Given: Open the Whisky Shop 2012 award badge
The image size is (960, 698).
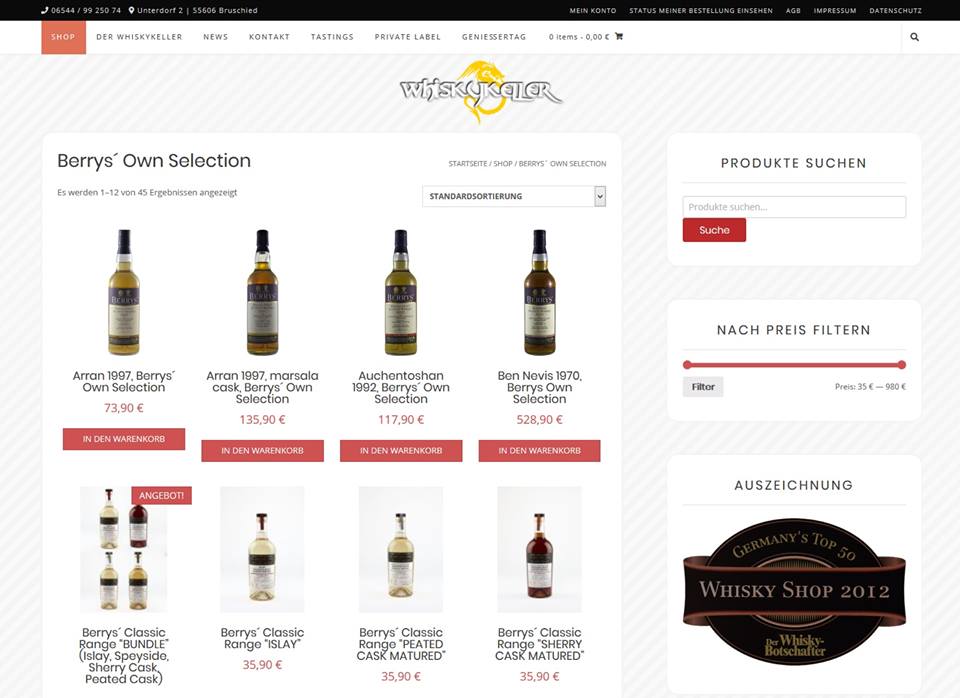Looking at the screenshot, I should coord(794,591).
